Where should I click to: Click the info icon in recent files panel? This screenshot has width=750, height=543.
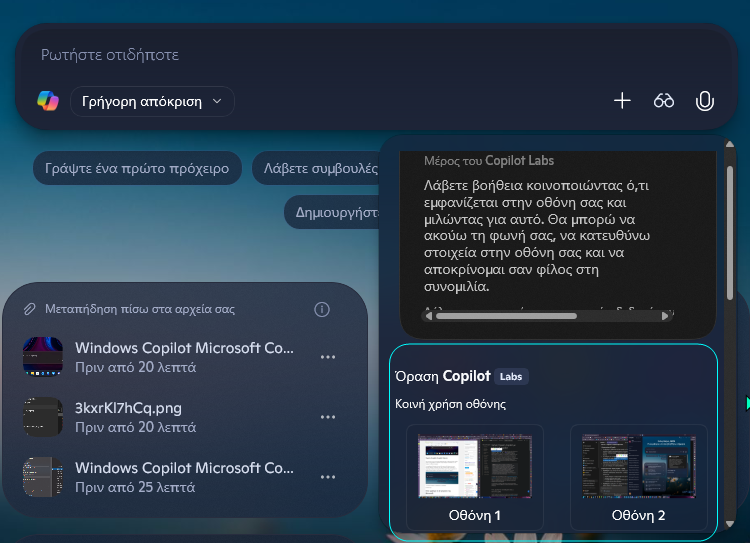[322, 309]
